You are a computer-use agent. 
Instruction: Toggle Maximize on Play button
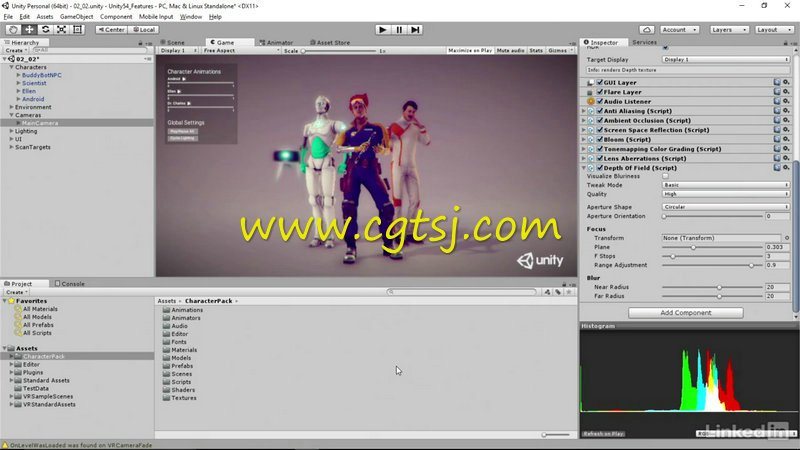[x=470, y=51]
